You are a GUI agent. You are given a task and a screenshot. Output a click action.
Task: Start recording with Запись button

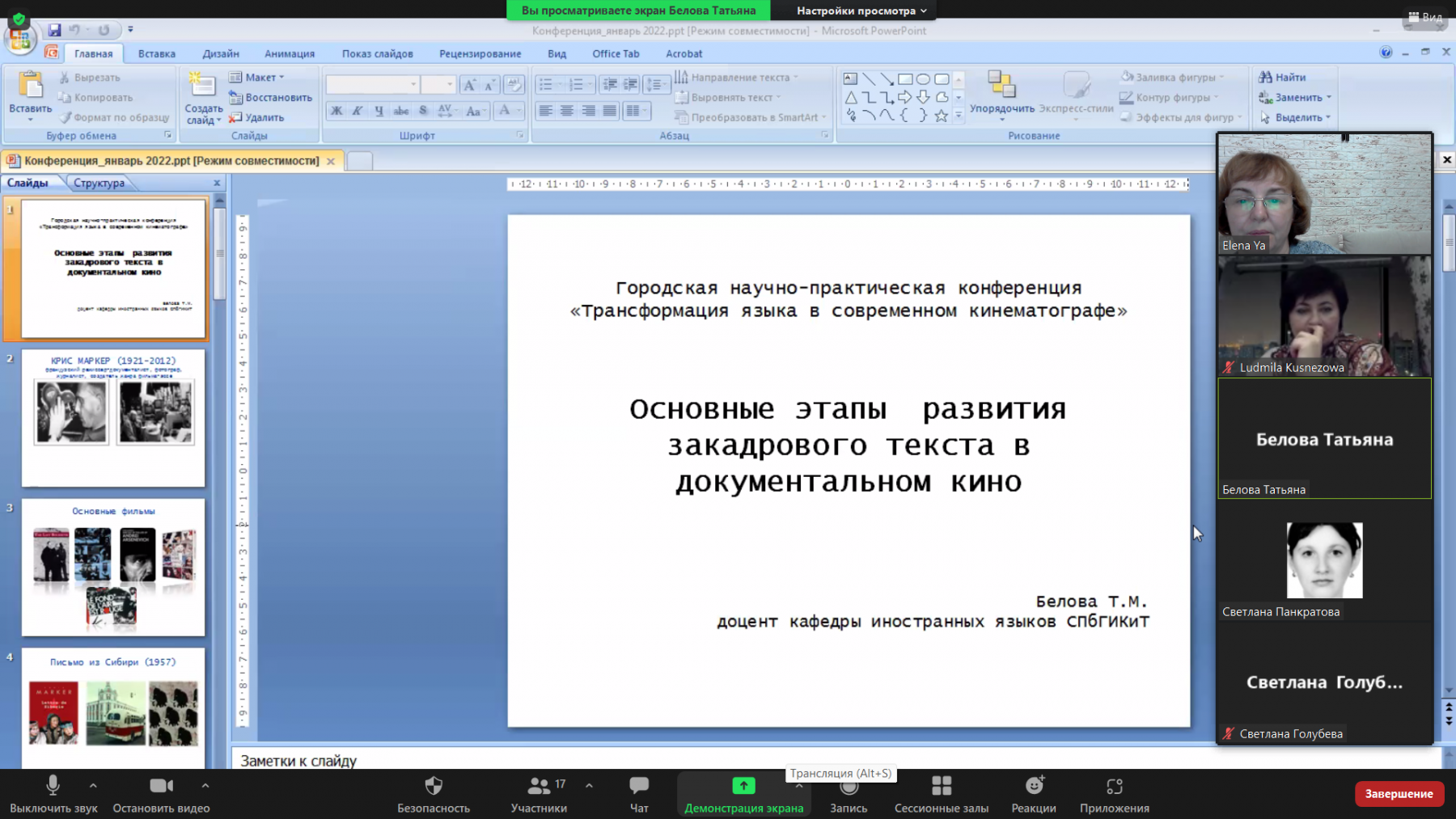pyautogui.click(x=849, y=793)
